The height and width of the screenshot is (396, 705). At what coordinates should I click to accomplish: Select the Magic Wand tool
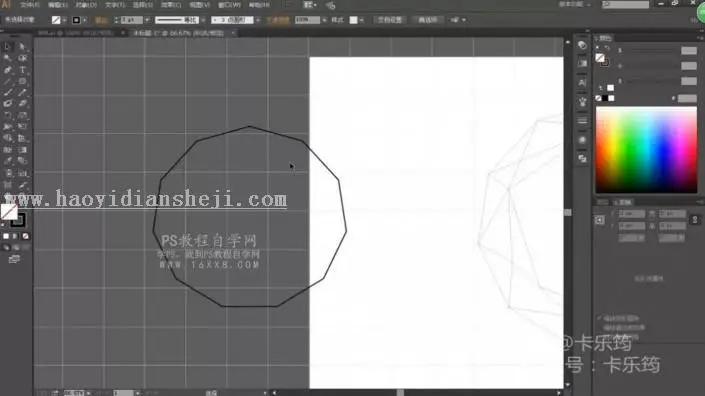click(8, 58)
